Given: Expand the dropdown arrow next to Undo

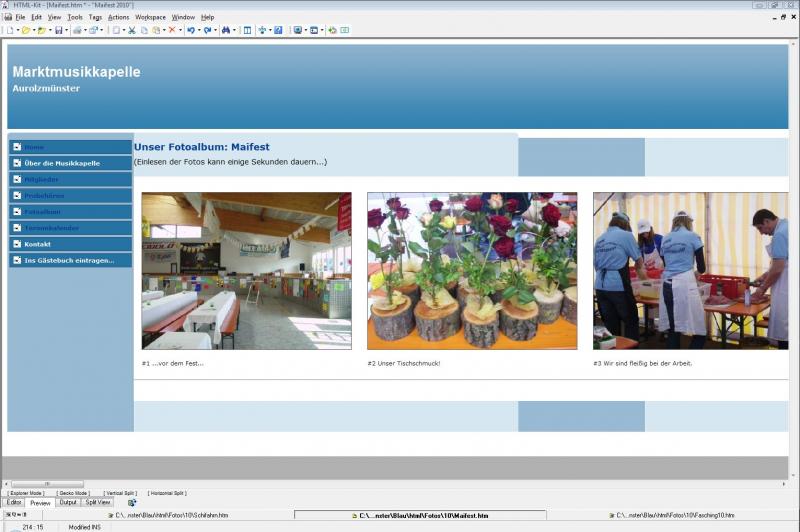Looking at the screenshot, I should click(x=199, y=30).
